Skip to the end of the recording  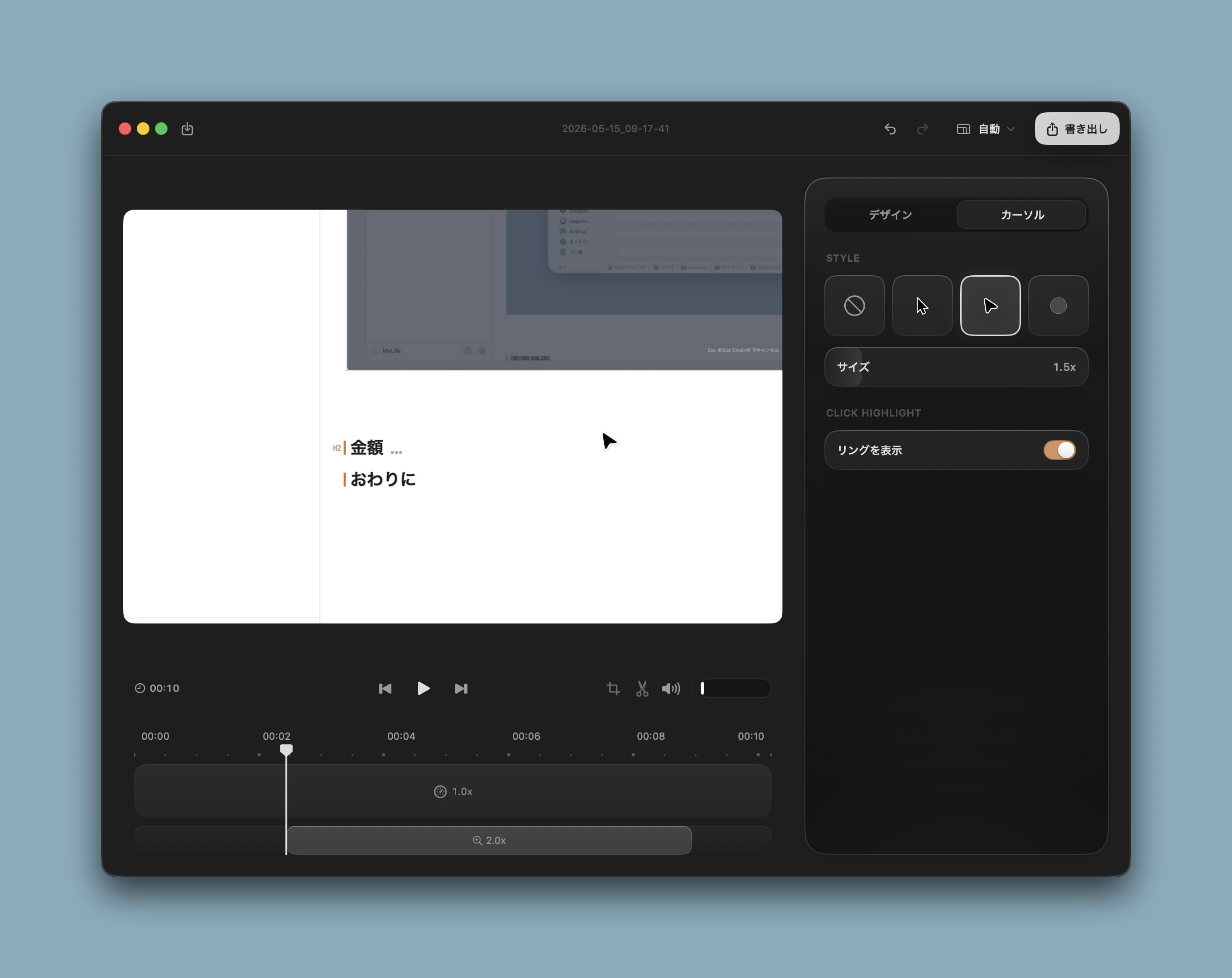coord(461,688)
